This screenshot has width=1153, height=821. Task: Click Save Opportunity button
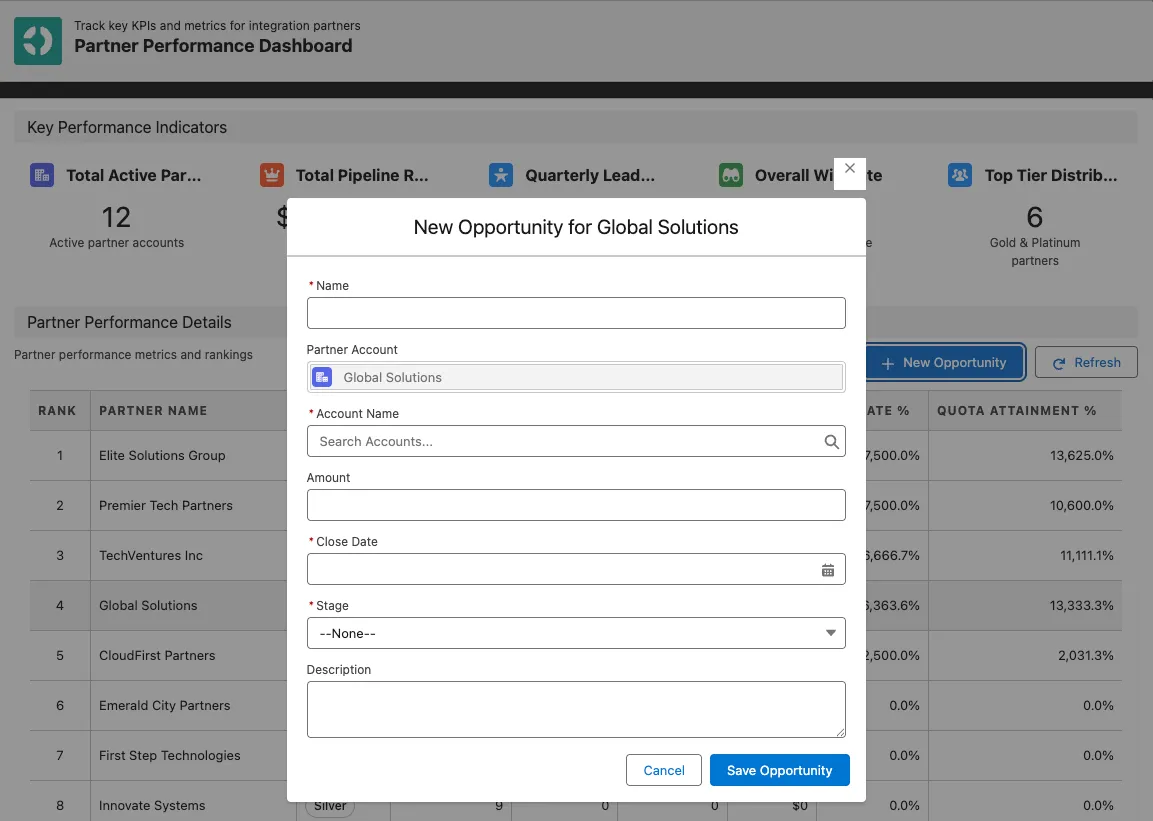[x=779, y=770]
